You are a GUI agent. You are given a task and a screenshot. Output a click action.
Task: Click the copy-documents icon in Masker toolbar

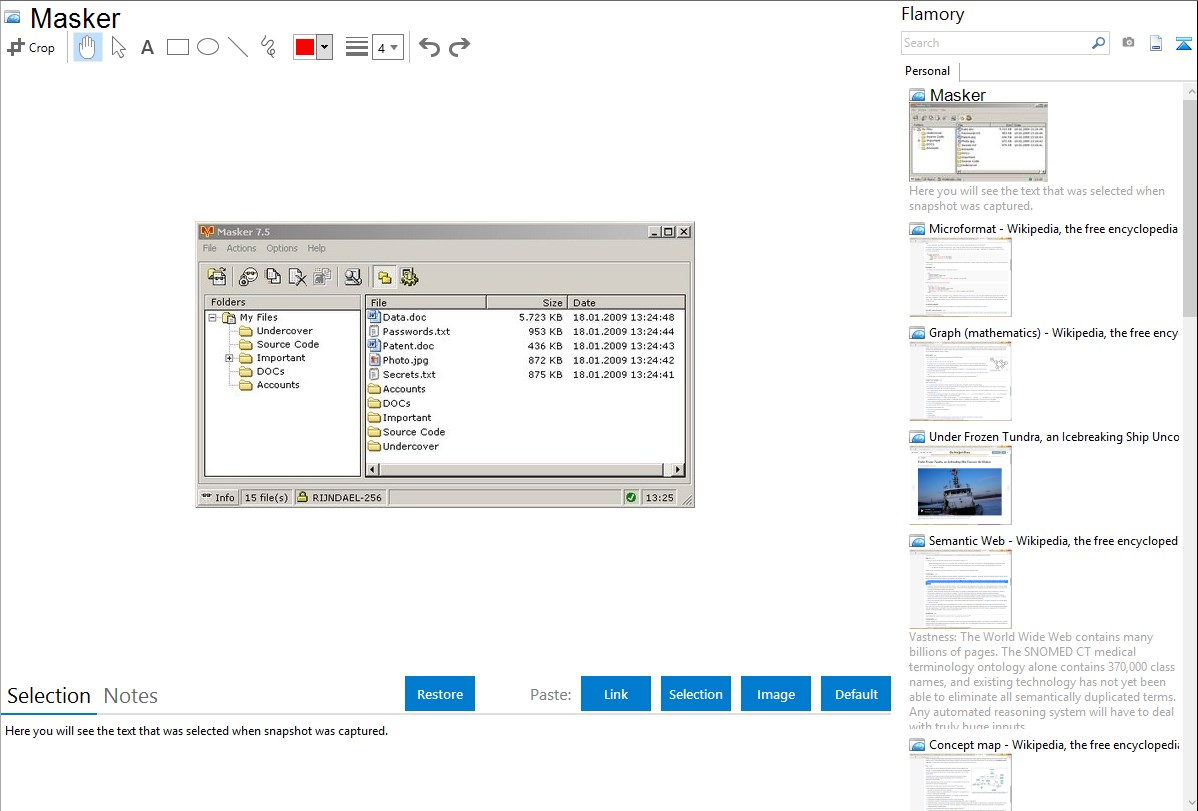point(273,277)
